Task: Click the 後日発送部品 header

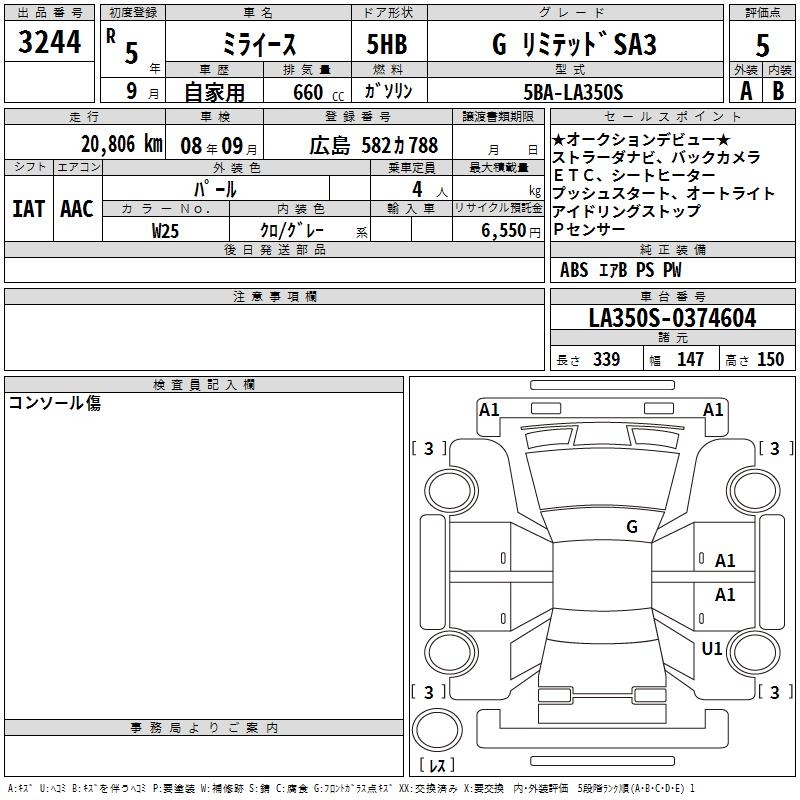Action: coord(274,249)
